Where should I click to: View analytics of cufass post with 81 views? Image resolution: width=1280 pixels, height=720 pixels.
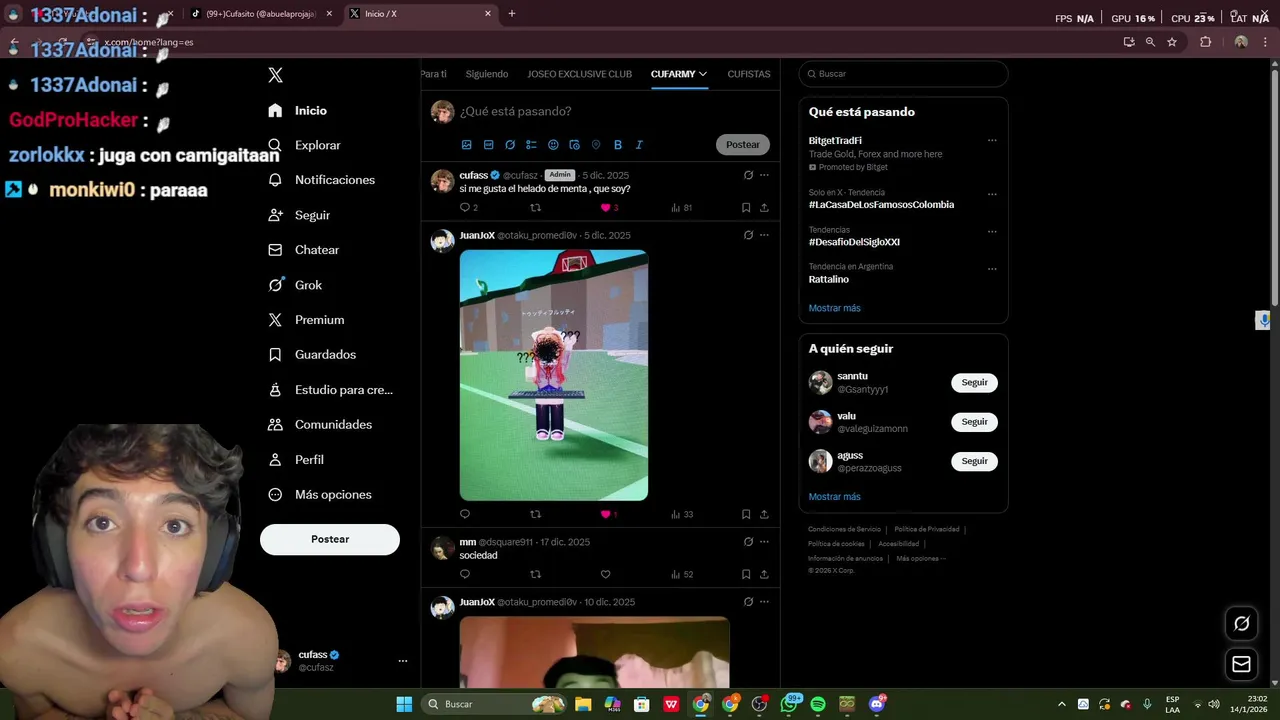coord(681,208)
